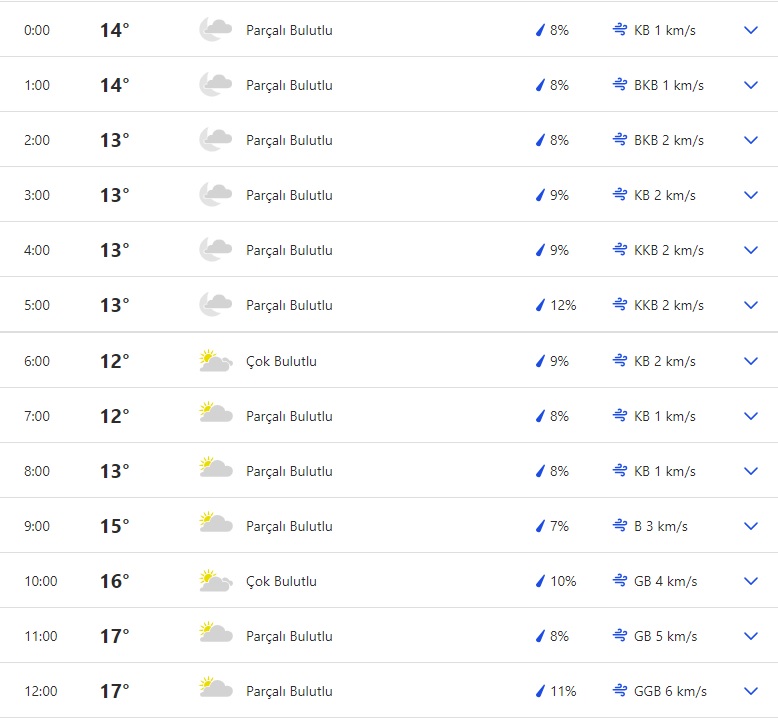Click the sun-cloud icon at 8:00

click(x=215, y=471)
